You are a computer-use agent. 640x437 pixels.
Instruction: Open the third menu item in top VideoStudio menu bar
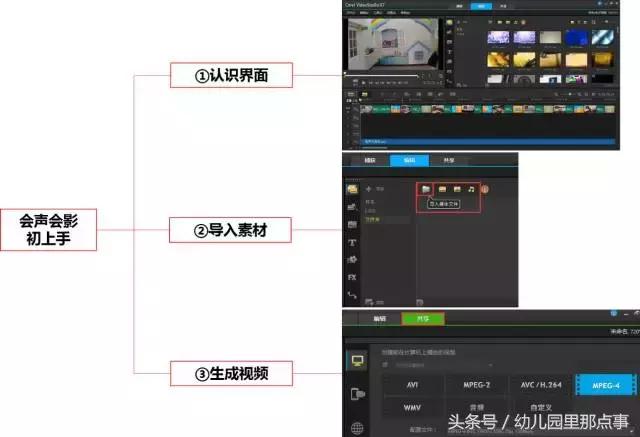point(378,13)
